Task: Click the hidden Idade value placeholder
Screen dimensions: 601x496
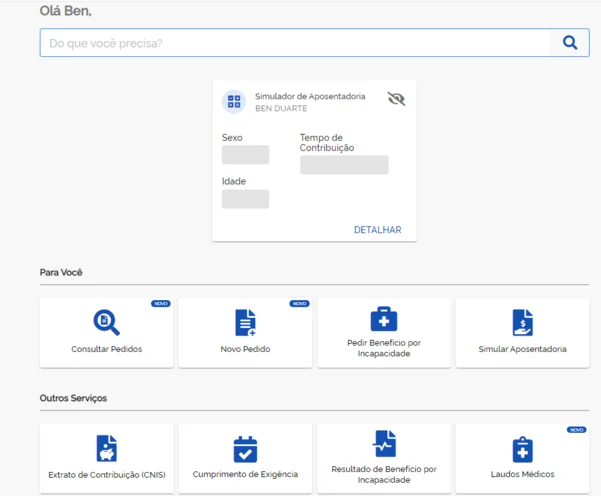Action: [x=245, y=199]
